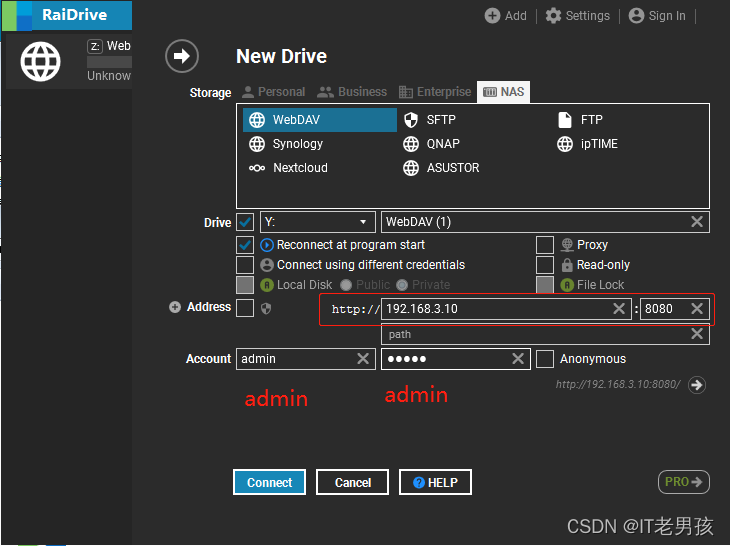Viewport: 730px width, 546px height.
Task: Switch to the Enterprise storage tab
Action: coord(435,92)
